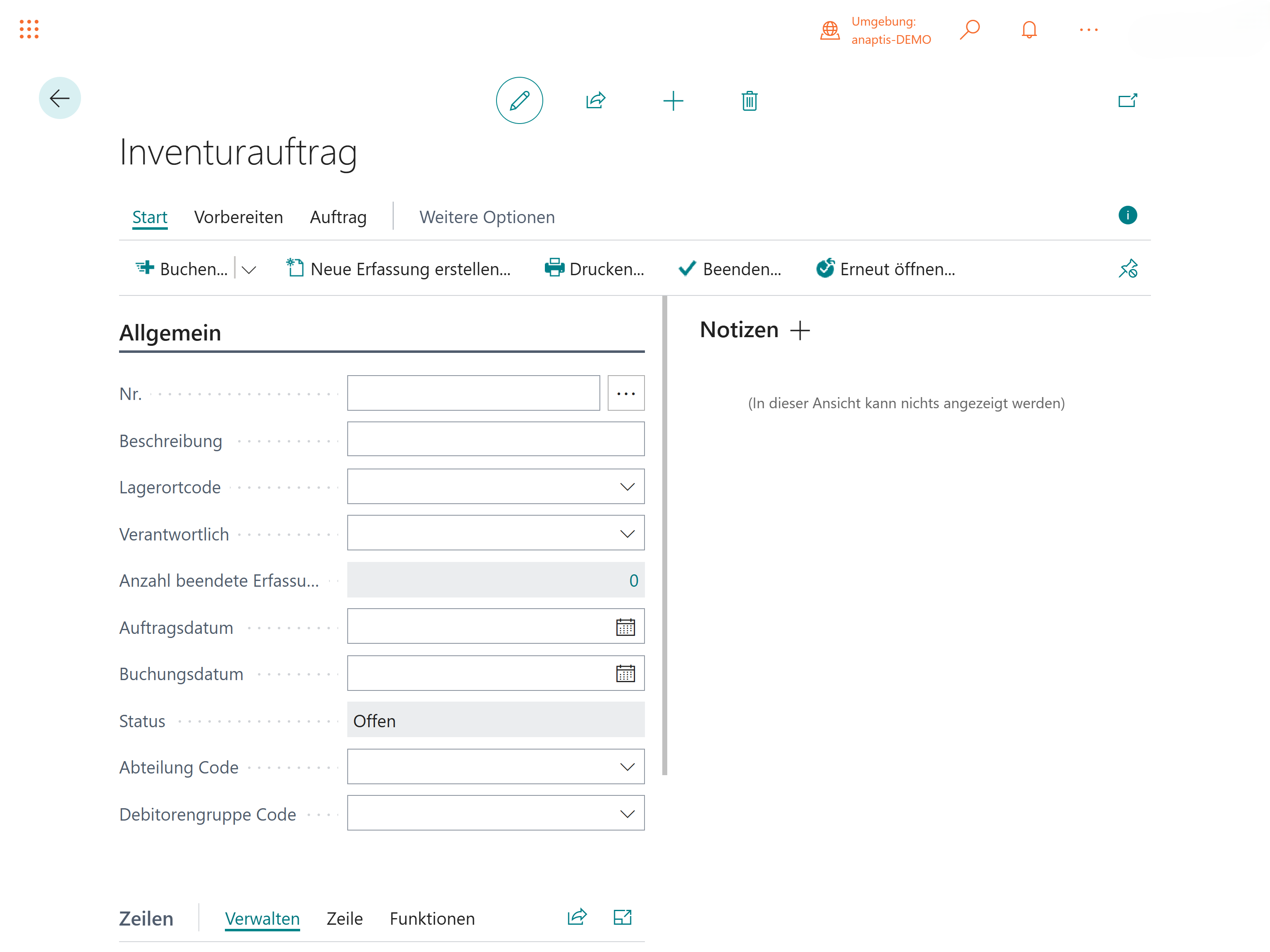Open the Anzahl beendete Erfassungen value 0
The height and width of the screenshot is (952, 1270).
pyautogui.click(x=633, y=580)
